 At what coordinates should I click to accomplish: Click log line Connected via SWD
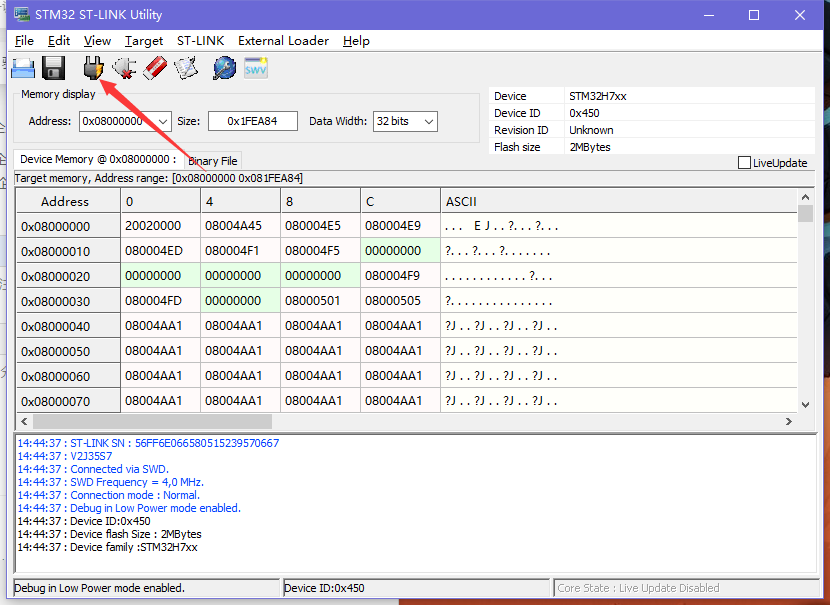coord(93,469)
